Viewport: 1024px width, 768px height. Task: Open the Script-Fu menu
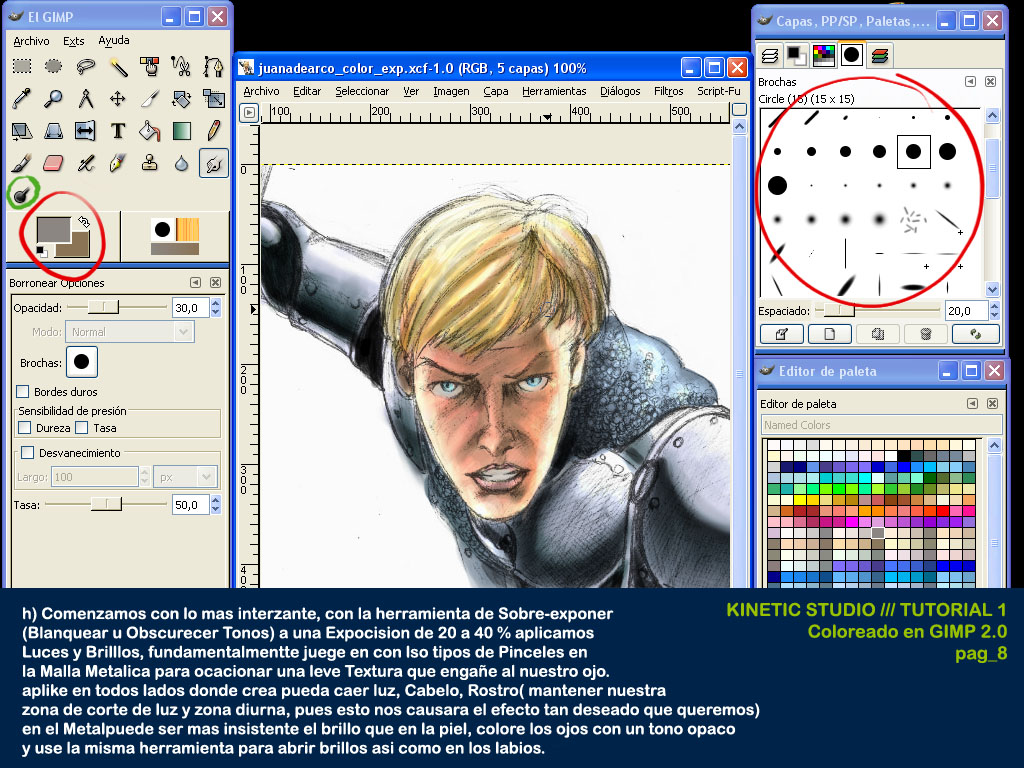[x=718, y=91]
